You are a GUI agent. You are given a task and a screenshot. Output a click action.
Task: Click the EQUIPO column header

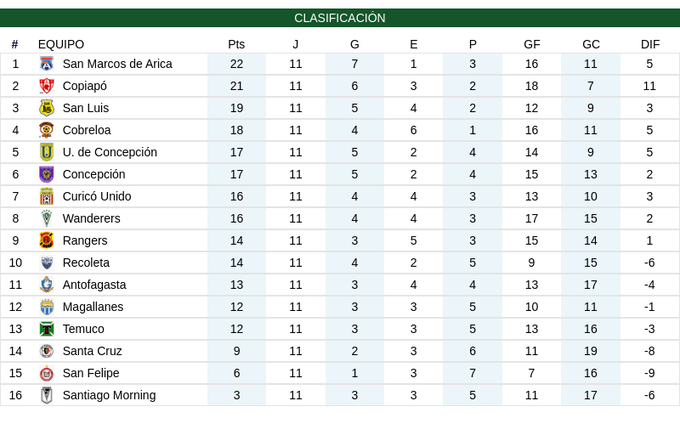[61, 44]
